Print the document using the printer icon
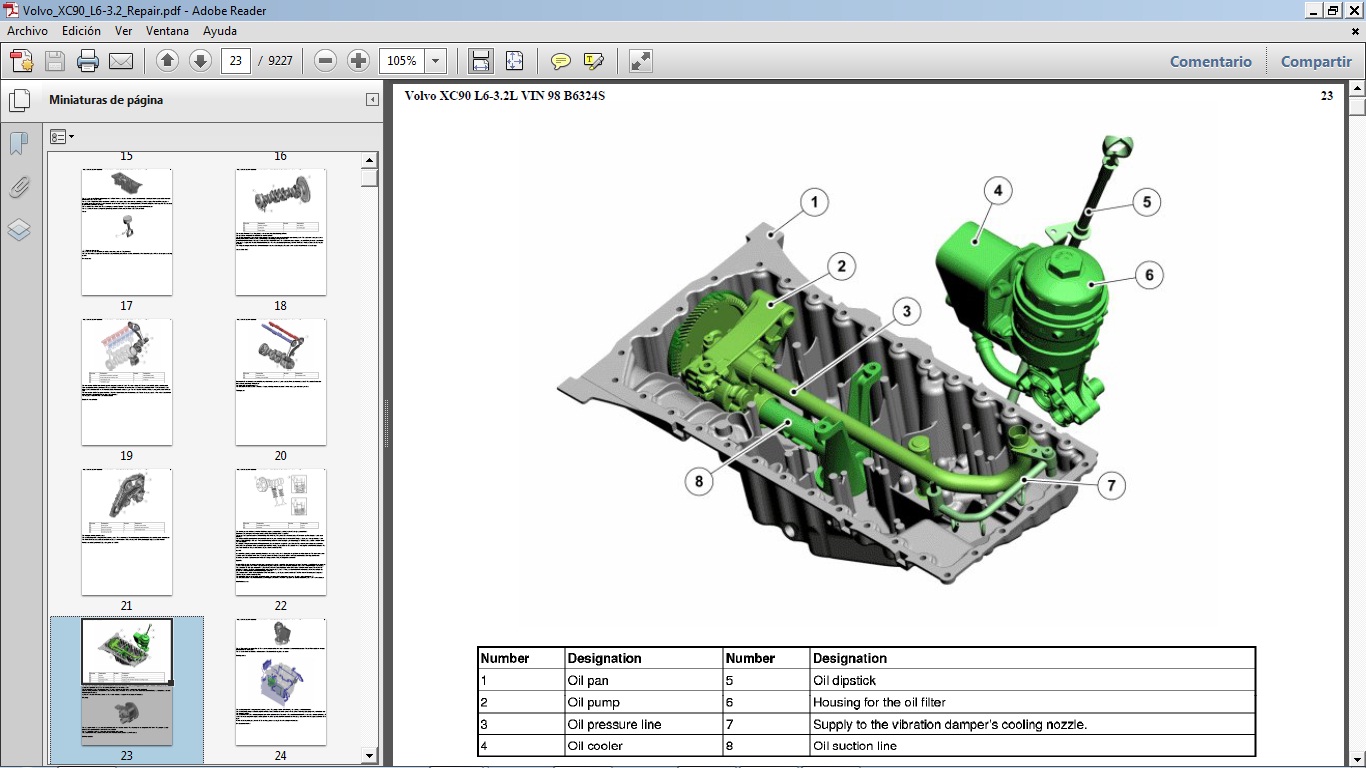The image size is (1366, 768). pos(88,61)
